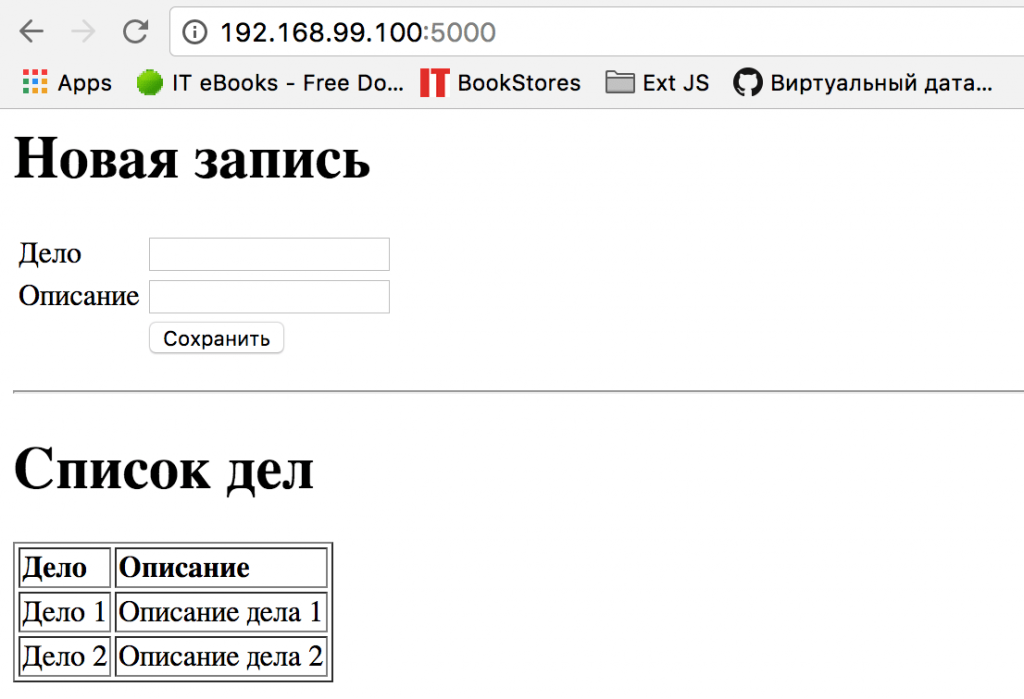The height and width of the screenshot is (699, 1024).
Task: View site information icon in address bar
Action: click(195, 33)
